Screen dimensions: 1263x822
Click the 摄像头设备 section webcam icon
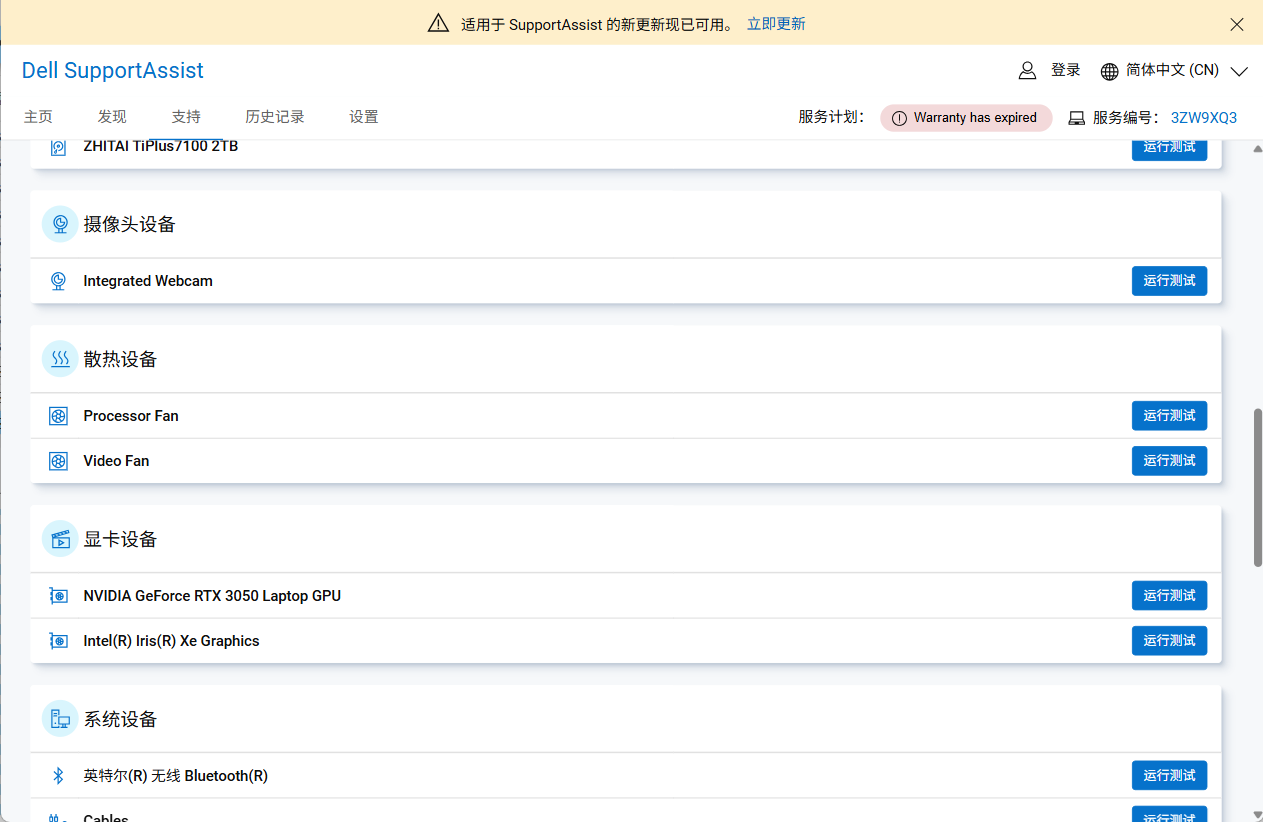coord(60,224)
